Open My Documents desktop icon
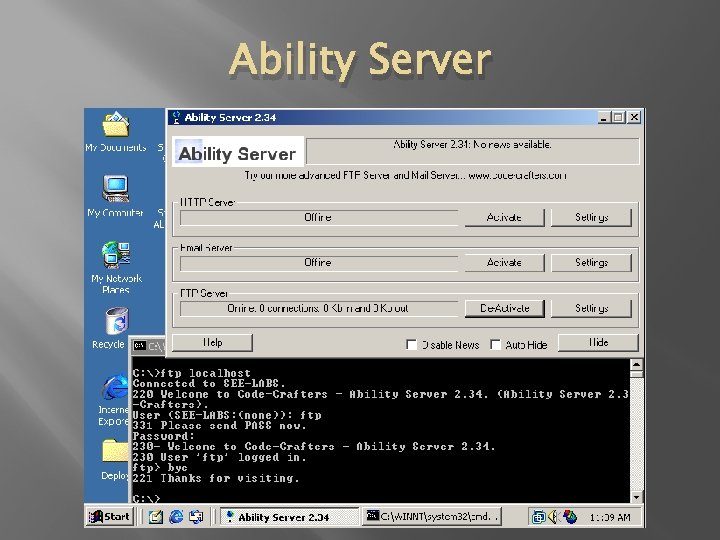This screenshot has width=720, height=540. coord(116,131)
